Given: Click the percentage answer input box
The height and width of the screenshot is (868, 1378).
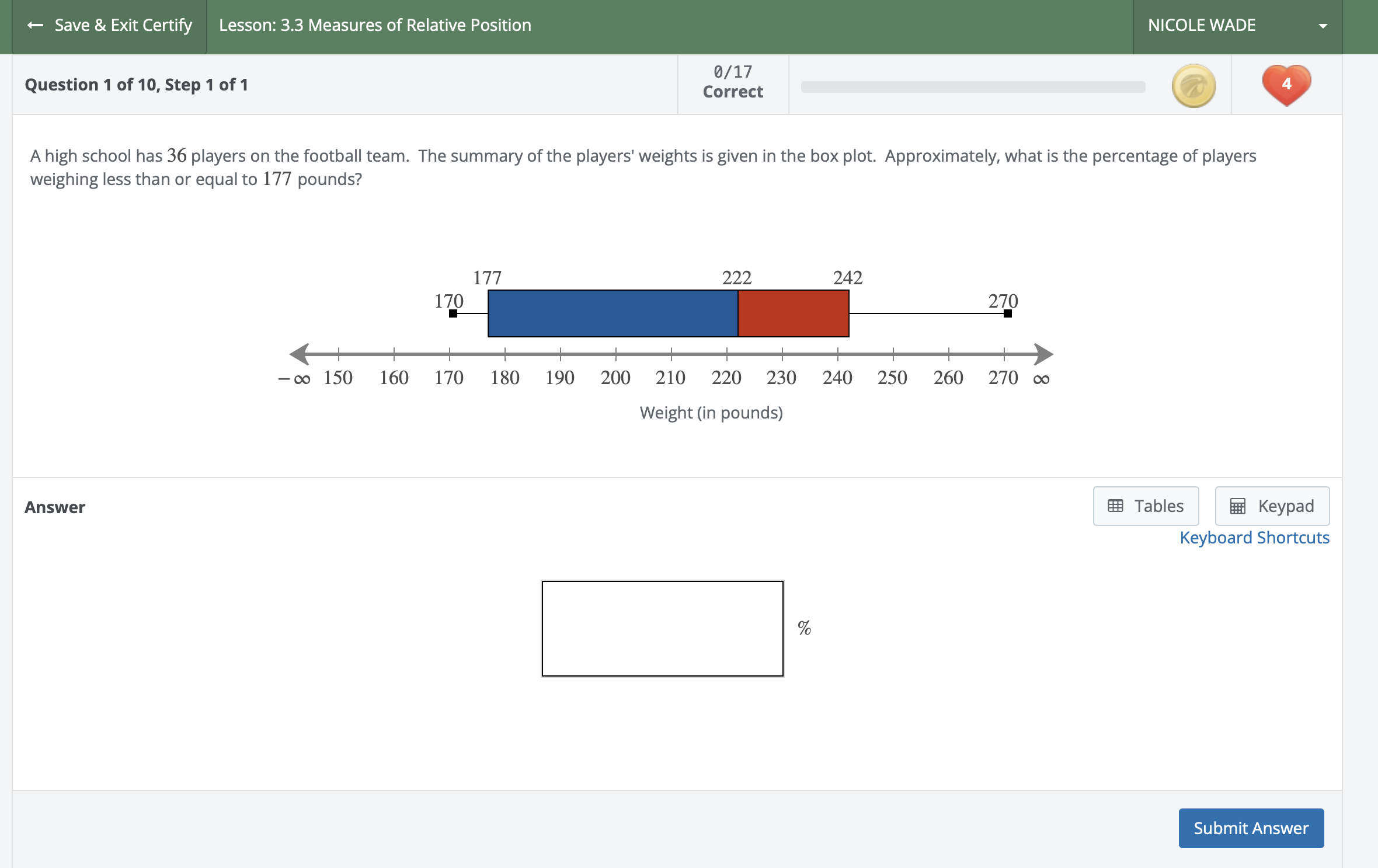Looking at the screenshot, I should (x=662, y=628).
